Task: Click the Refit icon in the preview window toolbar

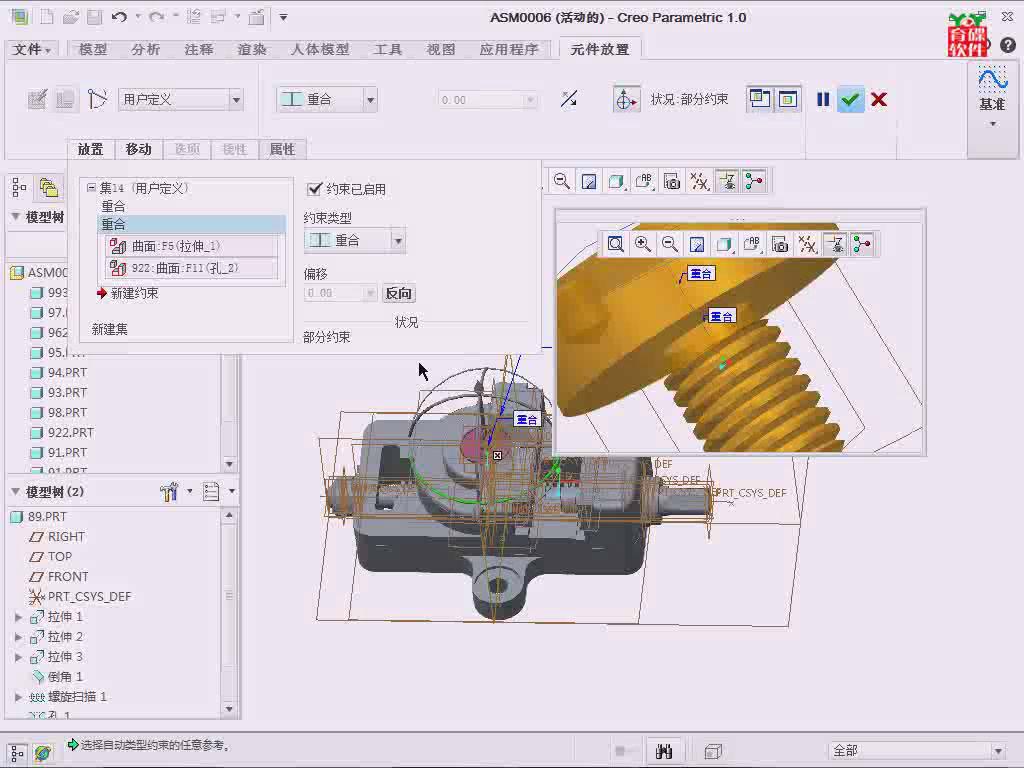Action: pos(615,244)
